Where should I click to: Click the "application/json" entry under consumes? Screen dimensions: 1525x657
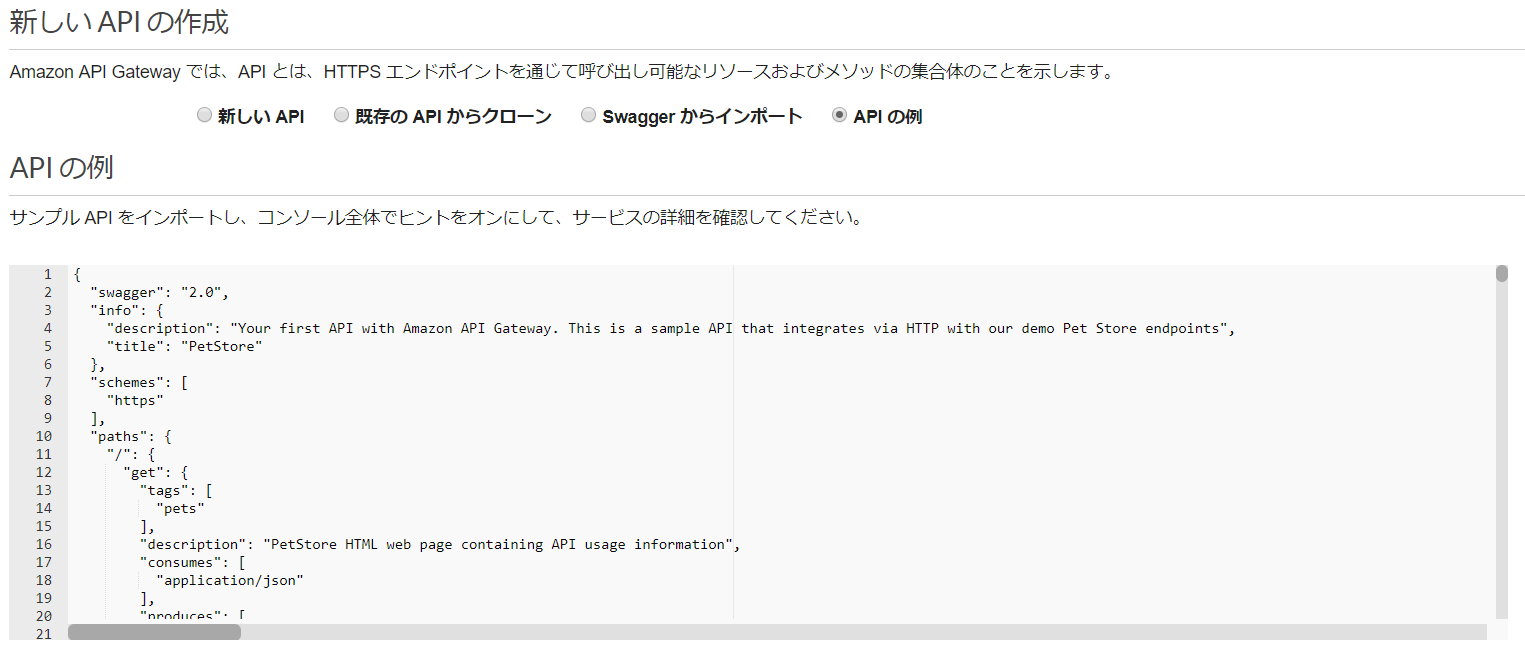230,580
